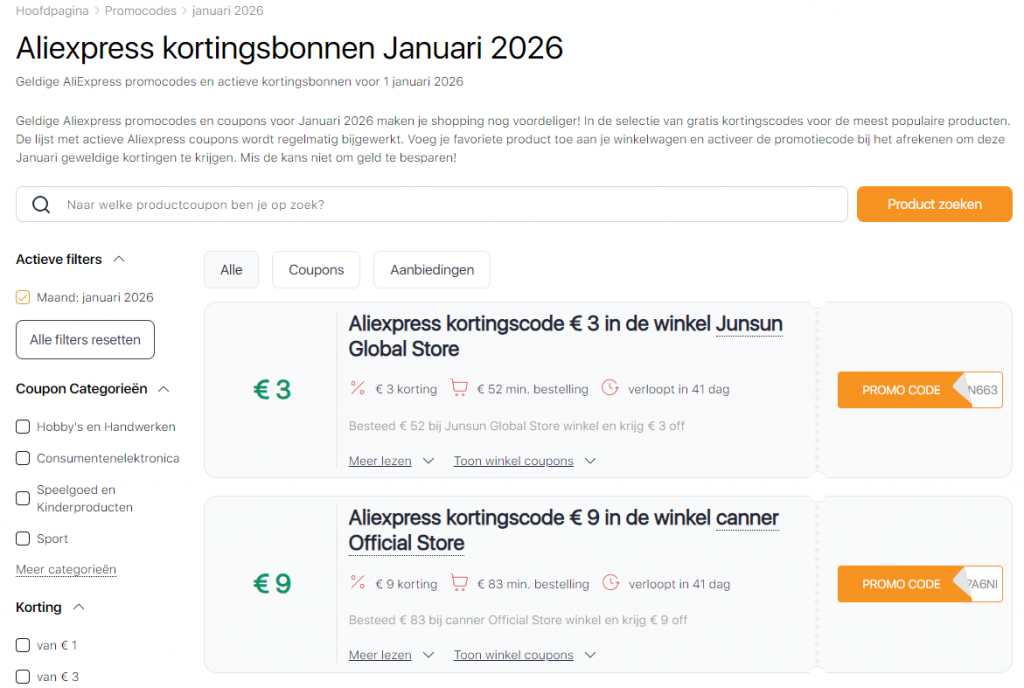Enable the van € 1 korting checkbox
The width and height of the screenshot is (1024, 688).
[21, 645]
